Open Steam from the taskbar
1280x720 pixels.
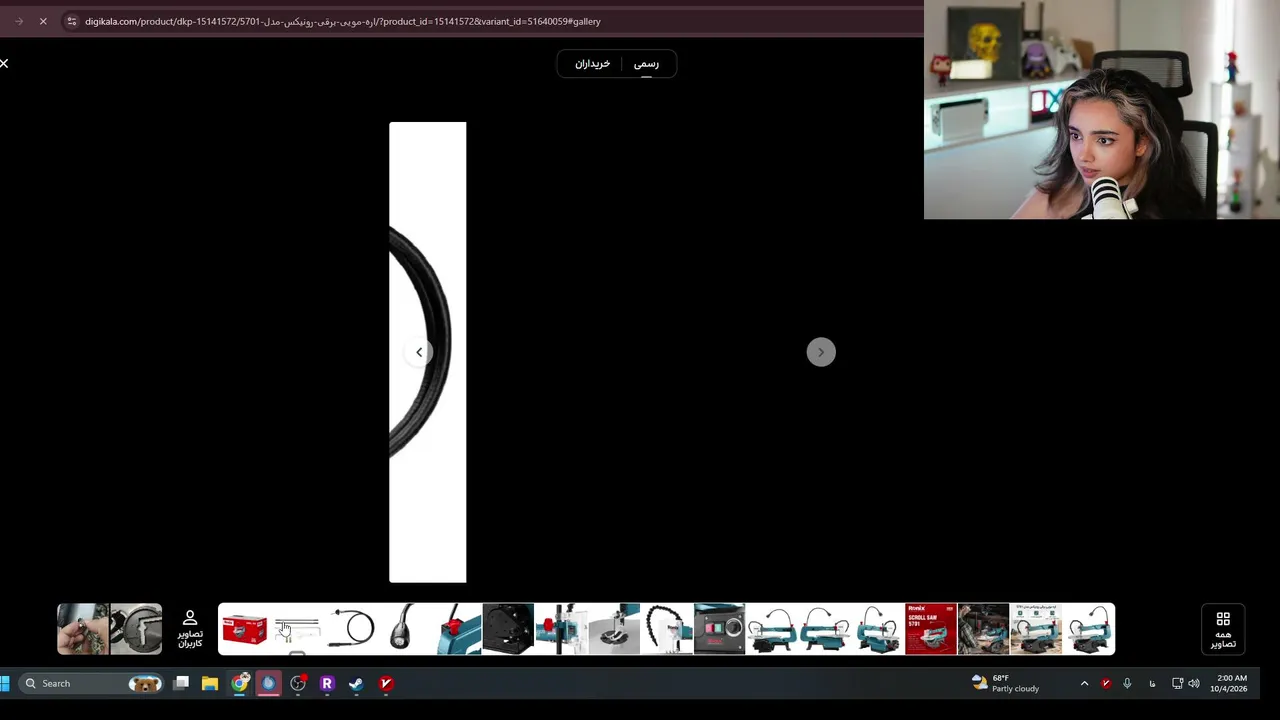click(356, 683)
